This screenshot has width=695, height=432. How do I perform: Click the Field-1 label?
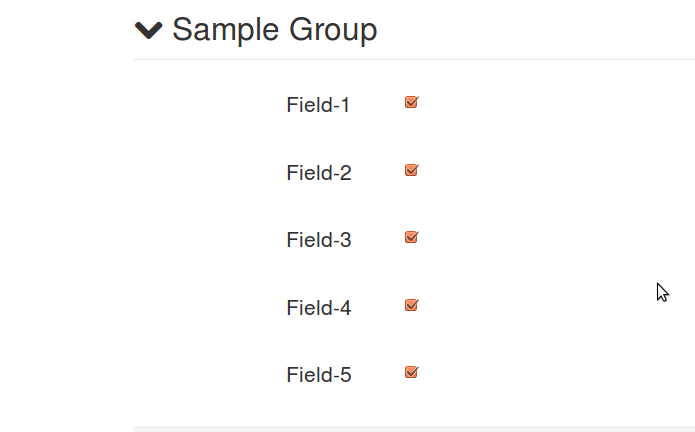click(x=318, y=105)
